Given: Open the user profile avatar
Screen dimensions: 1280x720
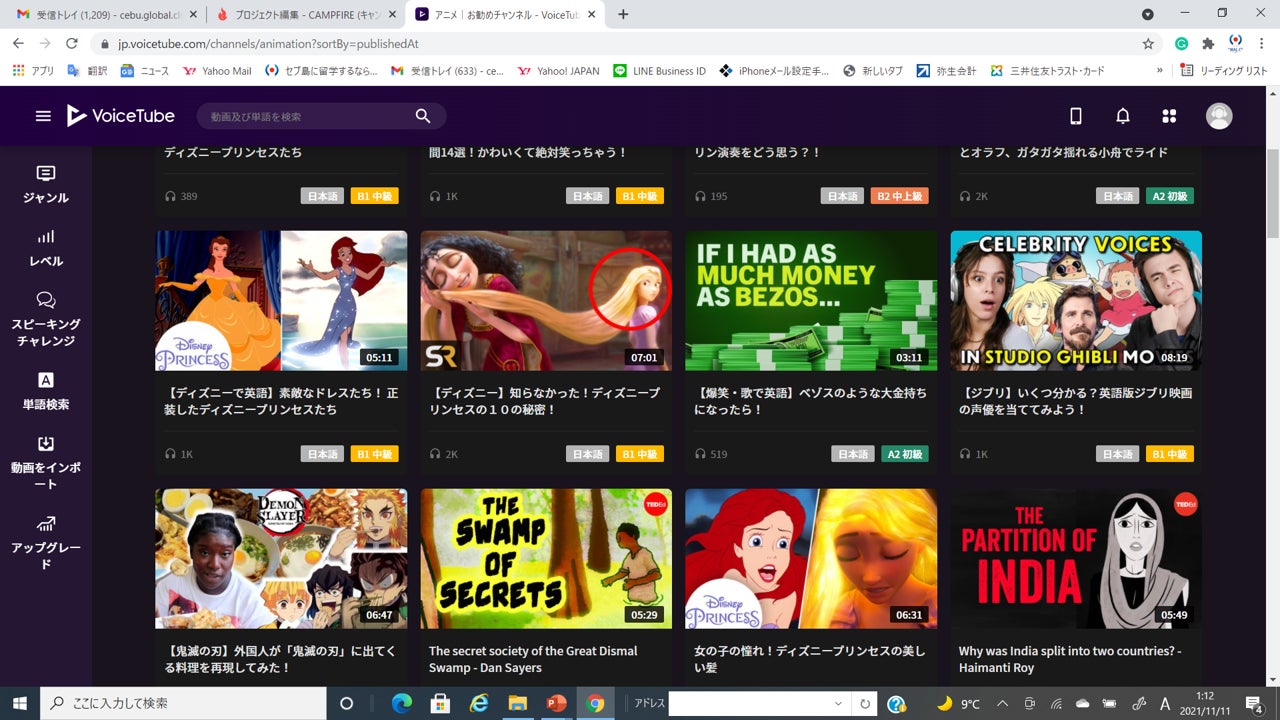Looking at the screenshot, I should pos(1219,116).
